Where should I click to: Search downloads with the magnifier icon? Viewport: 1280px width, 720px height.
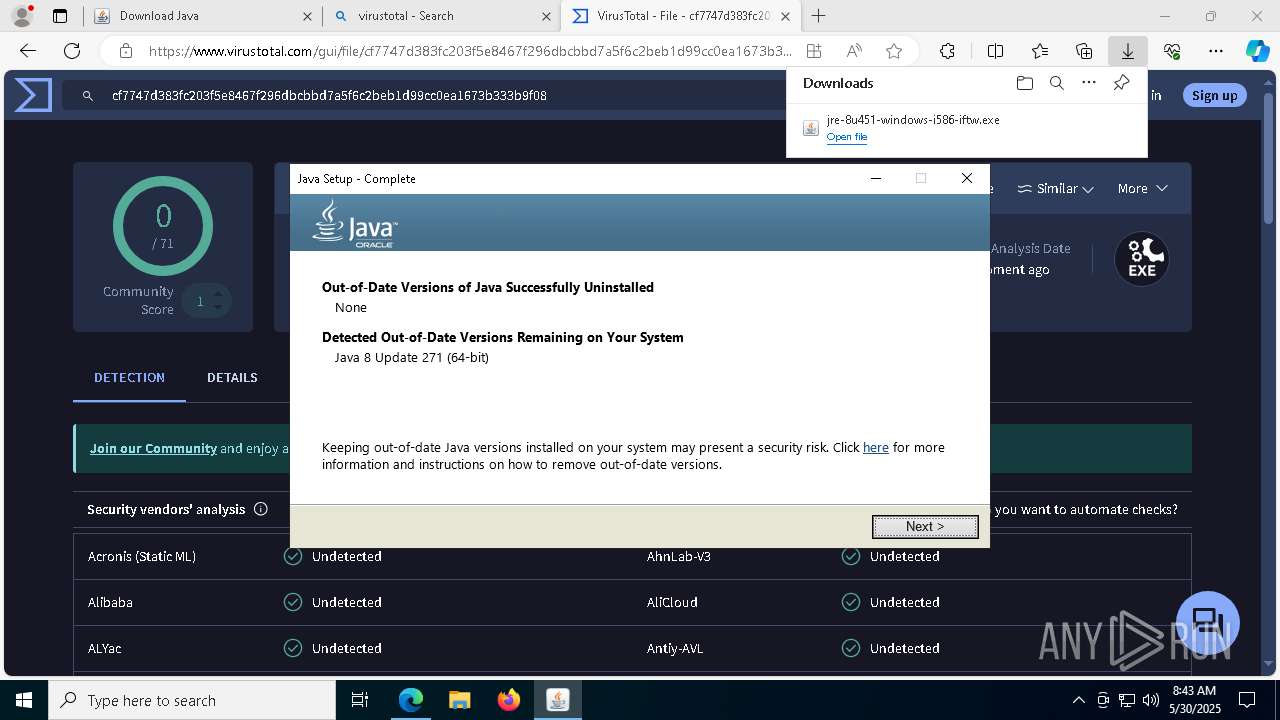coord(1056,83)
